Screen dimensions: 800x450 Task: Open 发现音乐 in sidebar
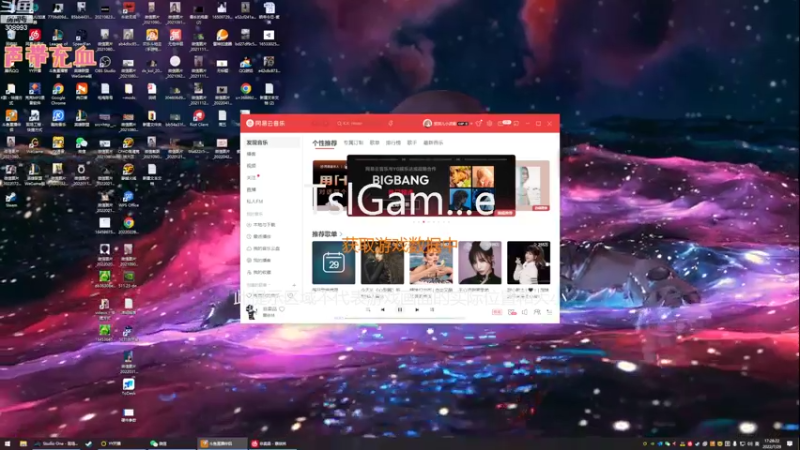270,142
